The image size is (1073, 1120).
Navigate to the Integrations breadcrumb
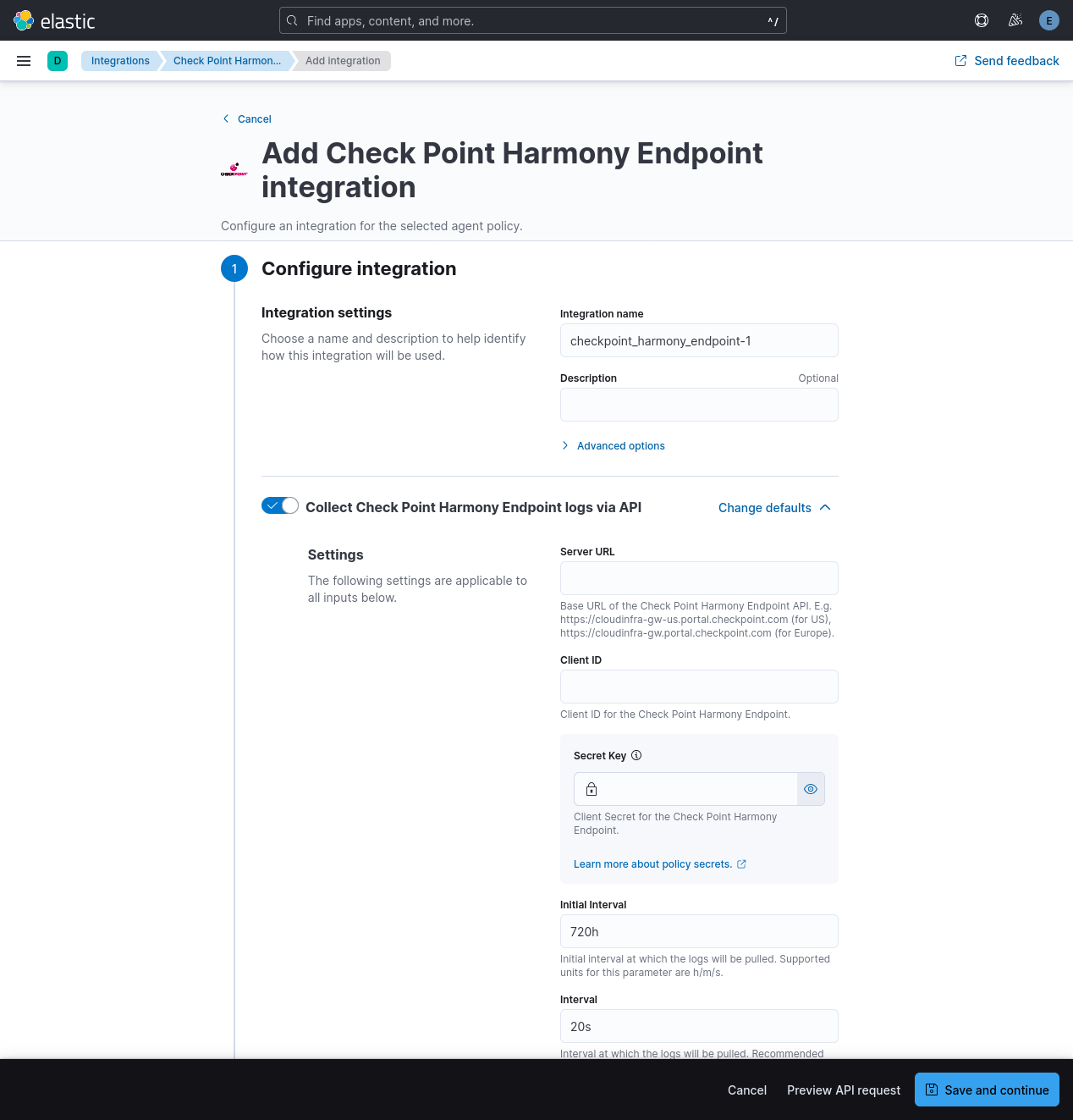120,60
